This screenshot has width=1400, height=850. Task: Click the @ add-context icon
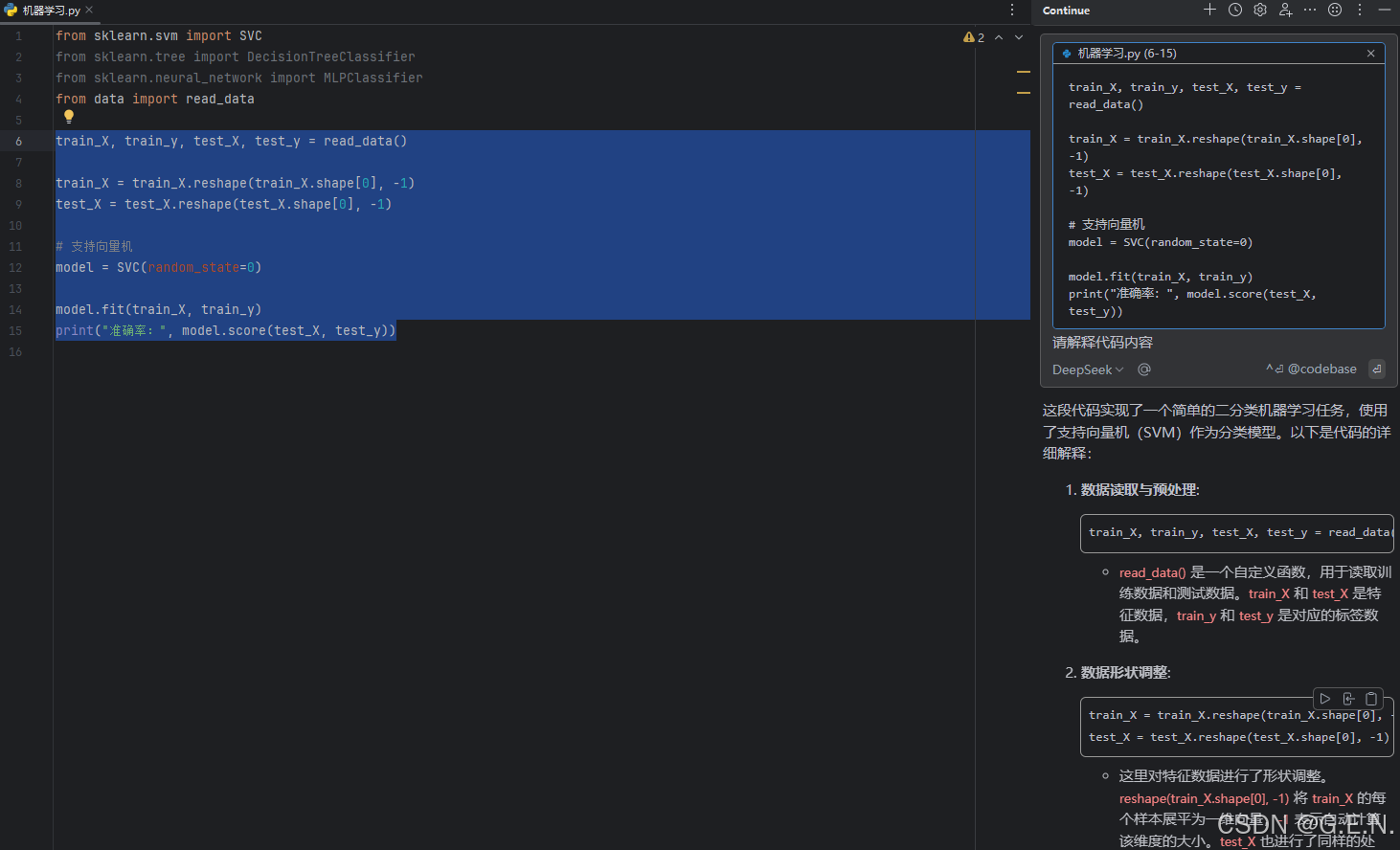point(1144,369)
